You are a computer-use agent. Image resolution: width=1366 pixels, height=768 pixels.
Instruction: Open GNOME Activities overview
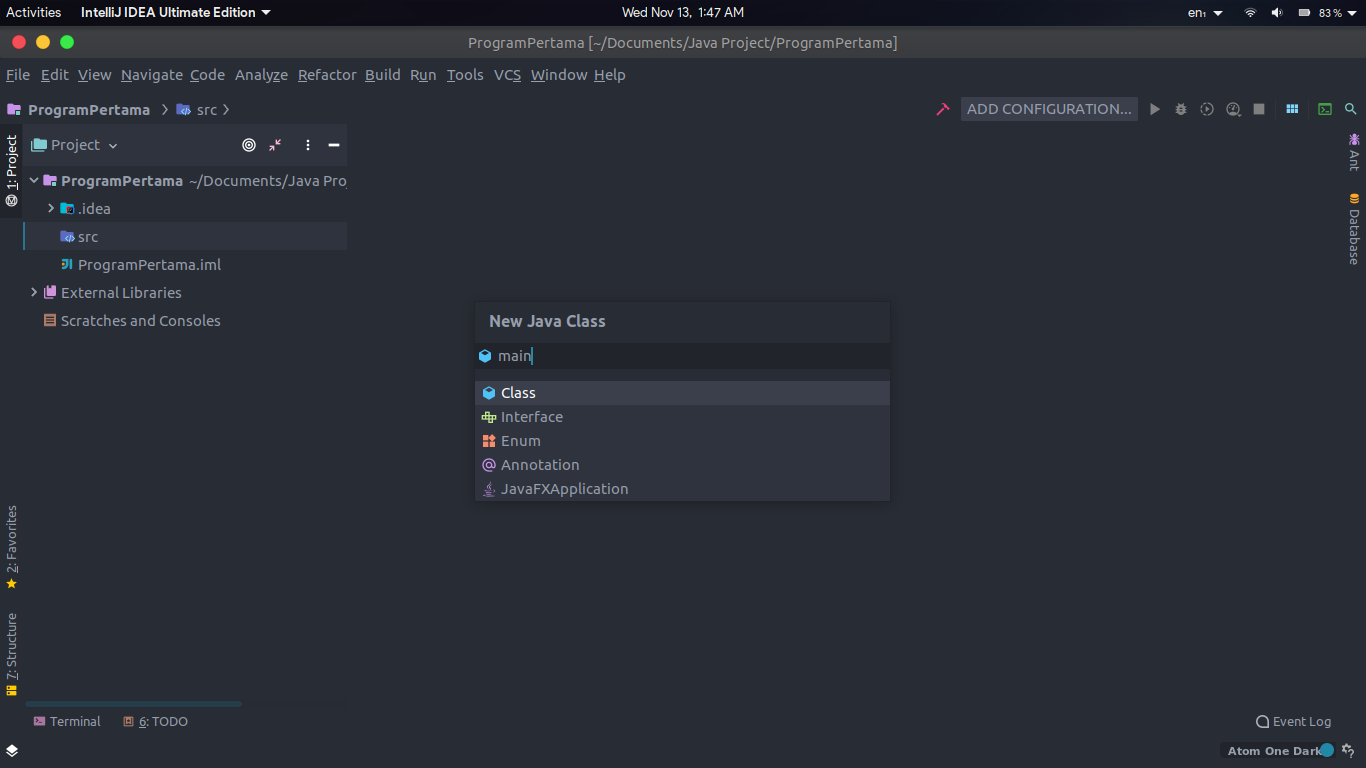pos(34,13)
